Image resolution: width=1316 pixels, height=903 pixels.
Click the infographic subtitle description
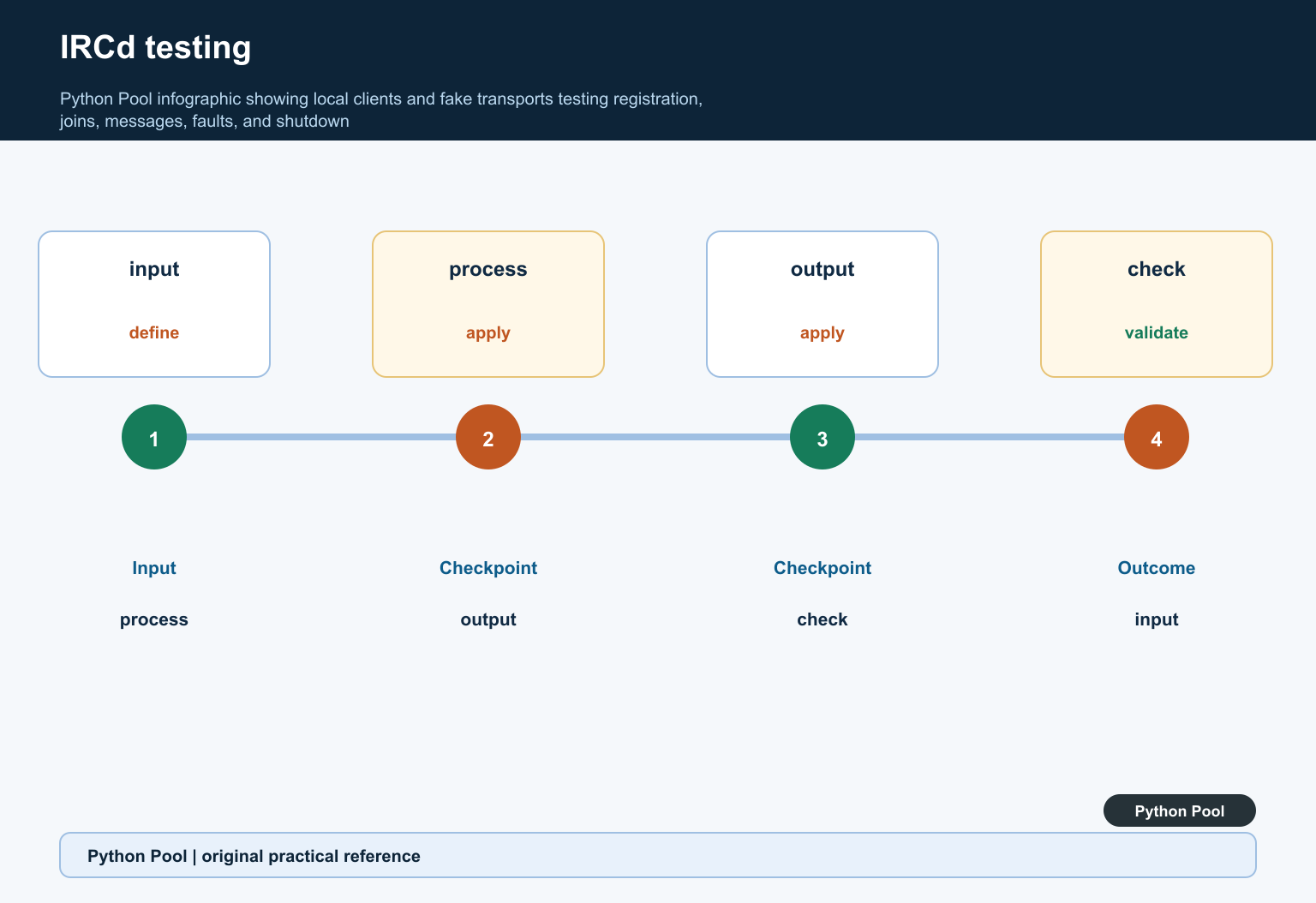pyautogui.click(x=381, y=110)
